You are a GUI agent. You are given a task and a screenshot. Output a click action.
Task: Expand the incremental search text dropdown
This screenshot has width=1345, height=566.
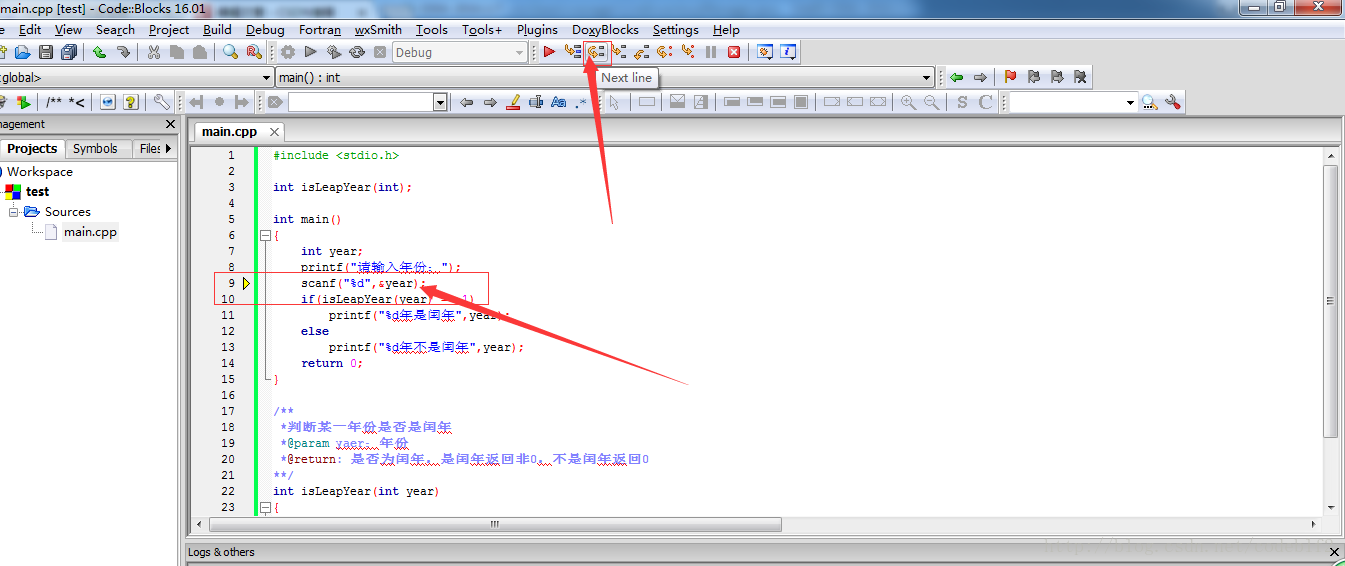click(x=440, y=102)
